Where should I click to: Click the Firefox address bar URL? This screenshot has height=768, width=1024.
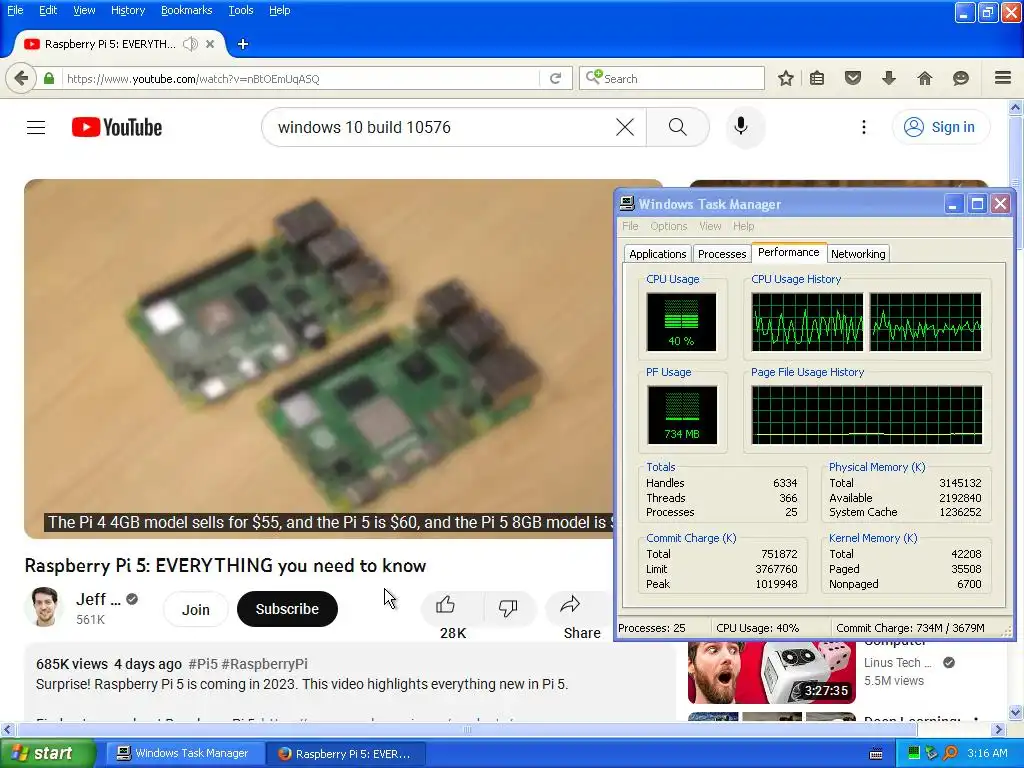pos(300,78)
